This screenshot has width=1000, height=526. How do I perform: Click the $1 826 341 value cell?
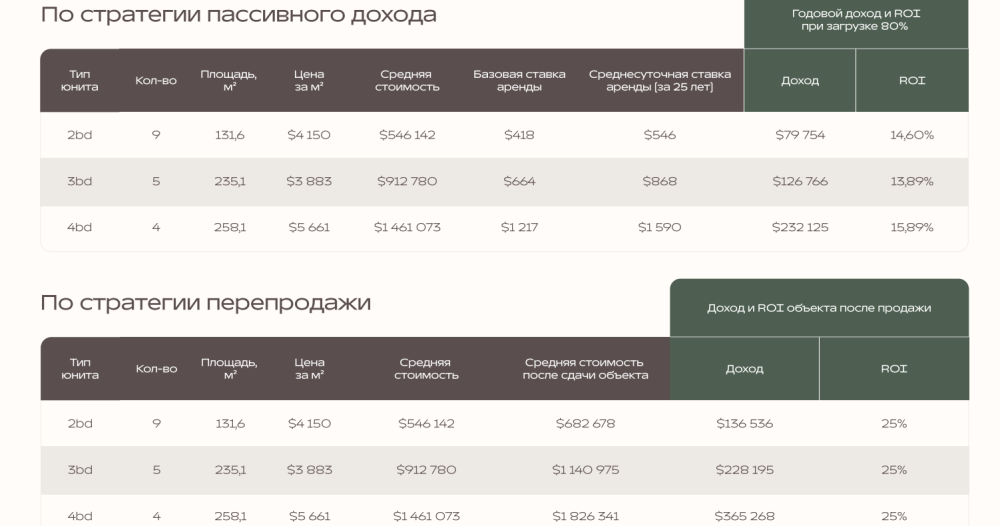585,516
